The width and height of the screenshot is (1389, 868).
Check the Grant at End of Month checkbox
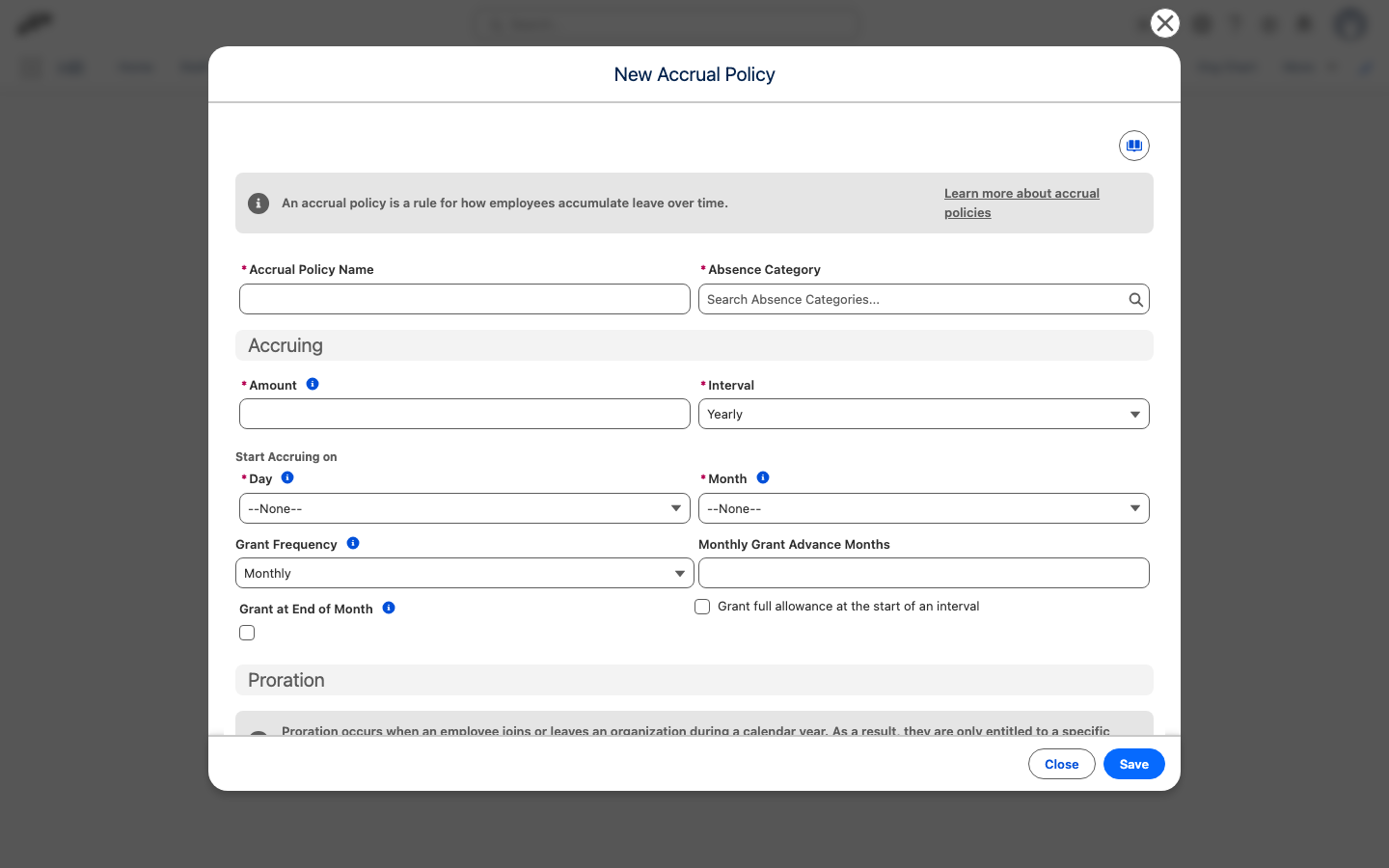247,633
